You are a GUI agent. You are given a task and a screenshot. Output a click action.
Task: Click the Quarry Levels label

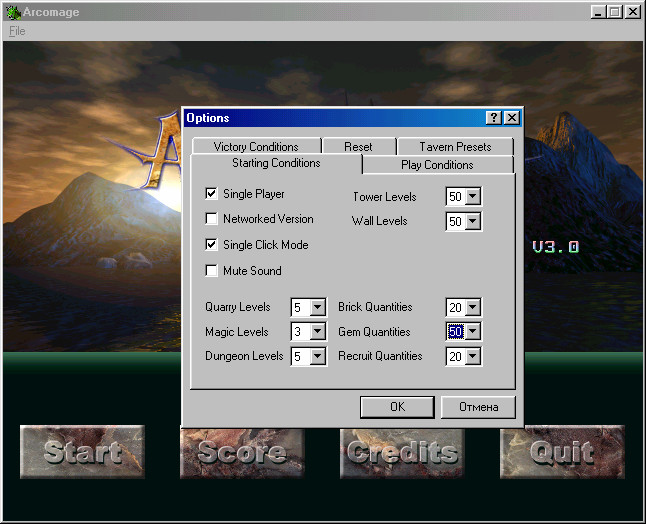(238, 307)
